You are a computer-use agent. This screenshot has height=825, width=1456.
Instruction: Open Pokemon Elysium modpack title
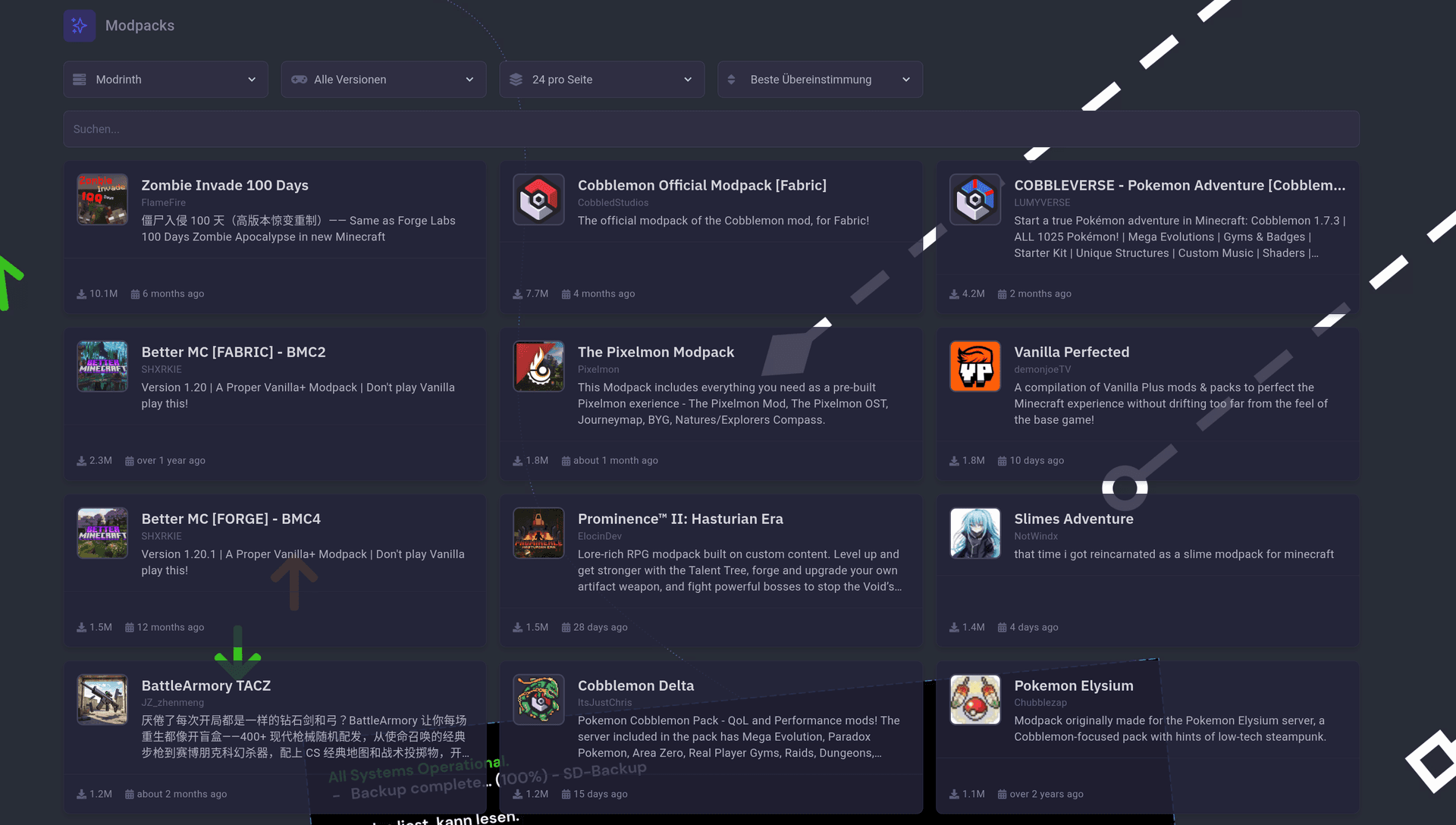click(x=1074, y=685)
